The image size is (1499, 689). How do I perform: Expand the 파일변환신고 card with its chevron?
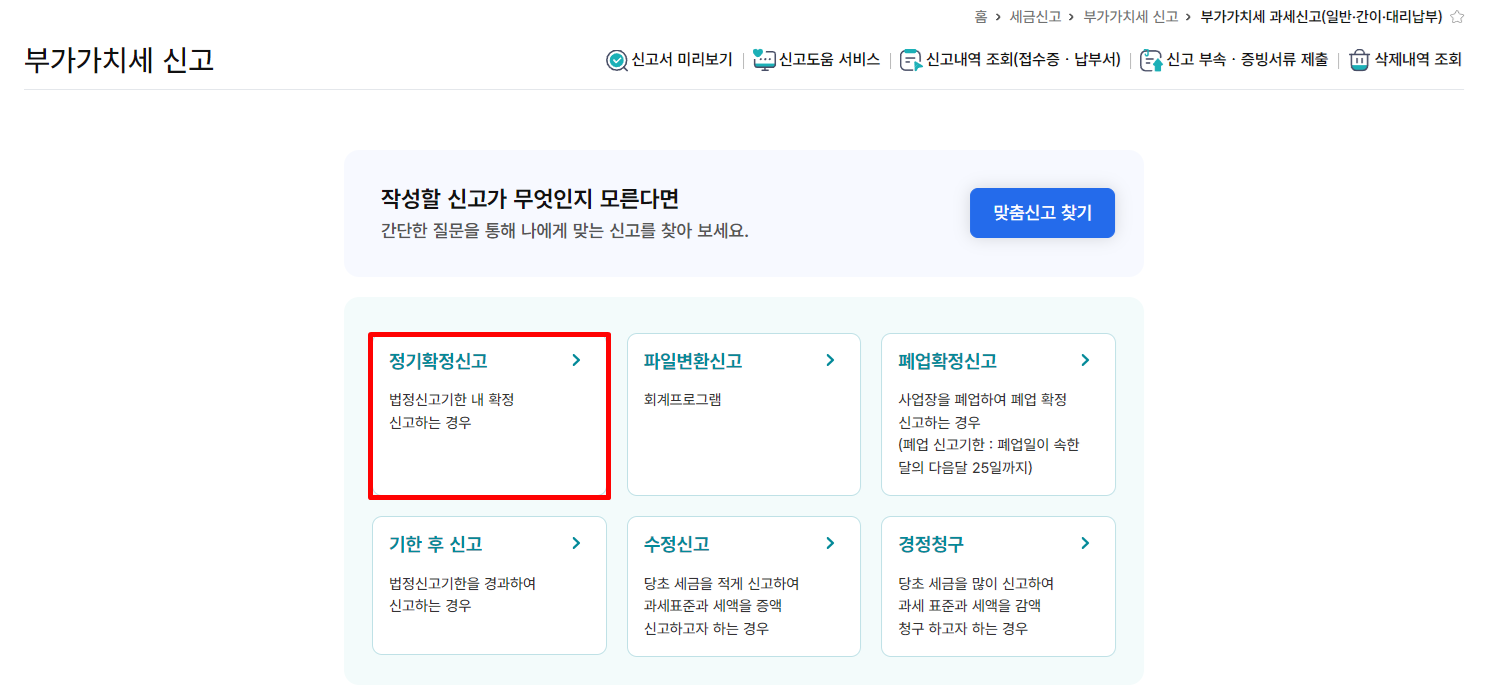830,361
